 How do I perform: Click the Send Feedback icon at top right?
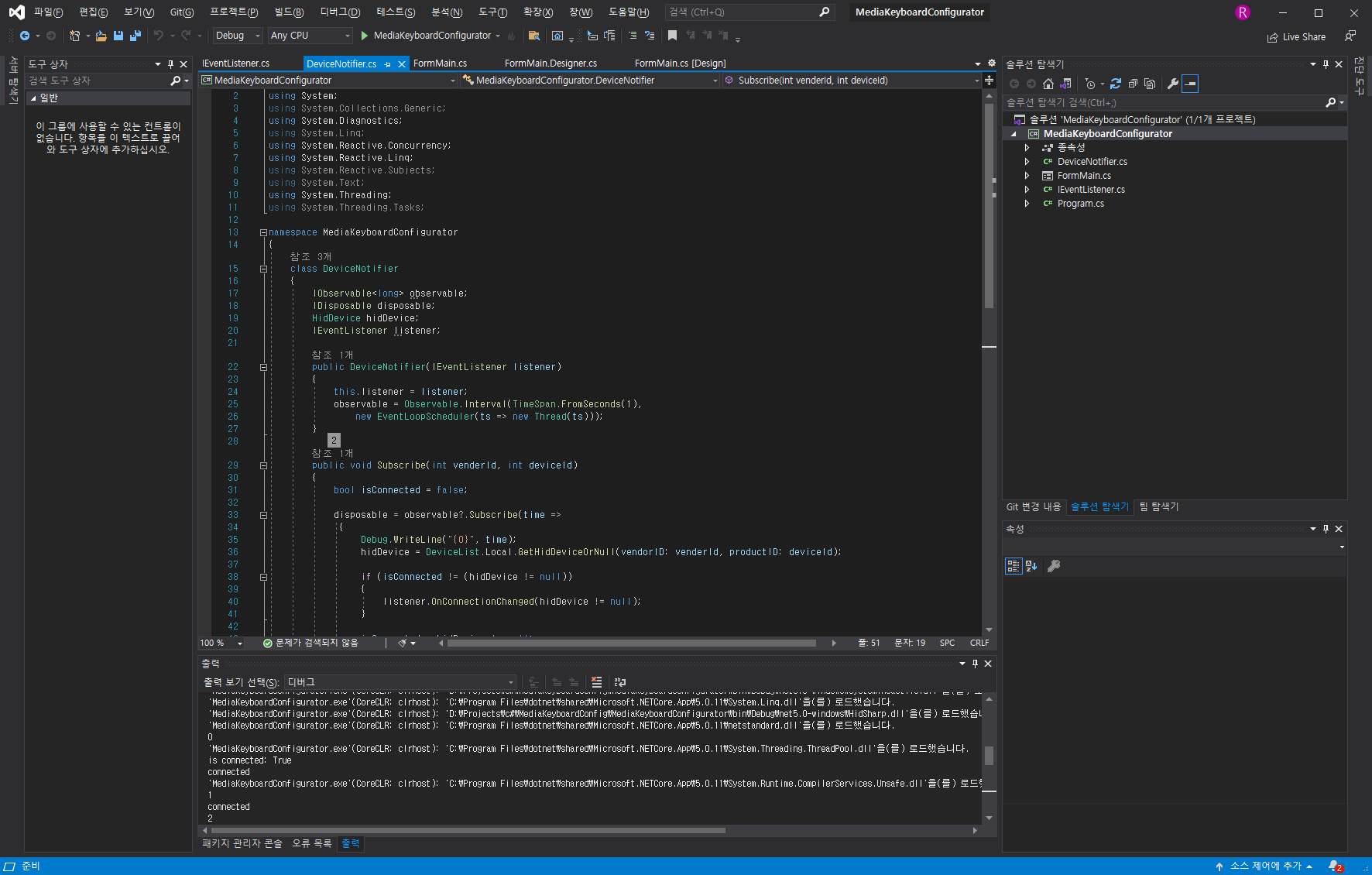pos(1350,36)
